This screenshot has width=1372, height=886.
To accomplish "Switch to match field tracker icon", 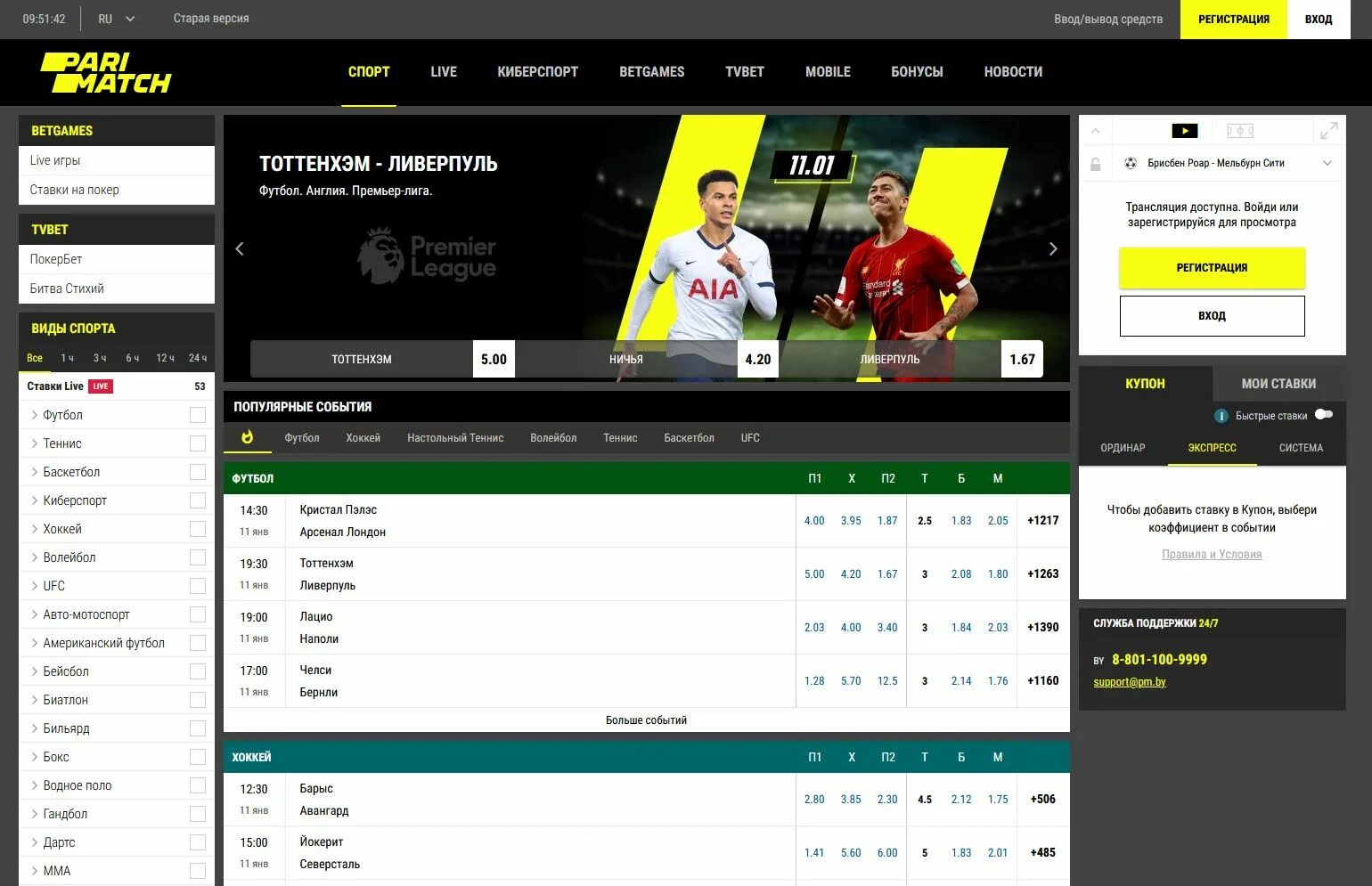I will (1240, 131).
